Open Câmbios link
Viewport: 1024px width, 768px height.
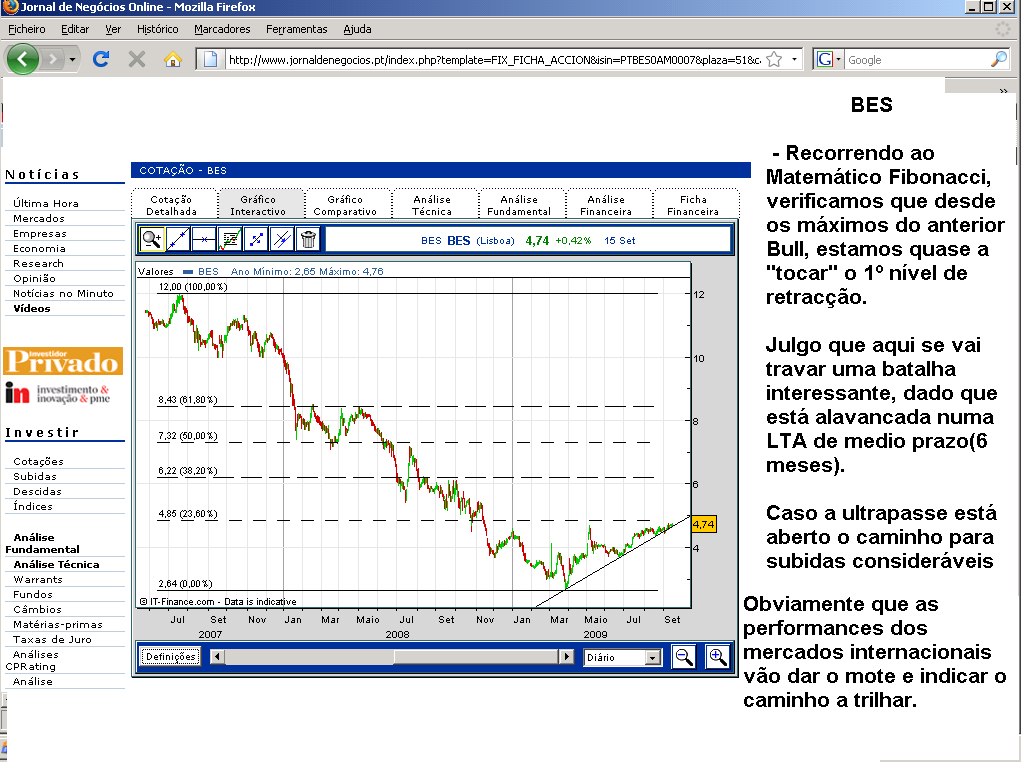click(x=37, y=609)
